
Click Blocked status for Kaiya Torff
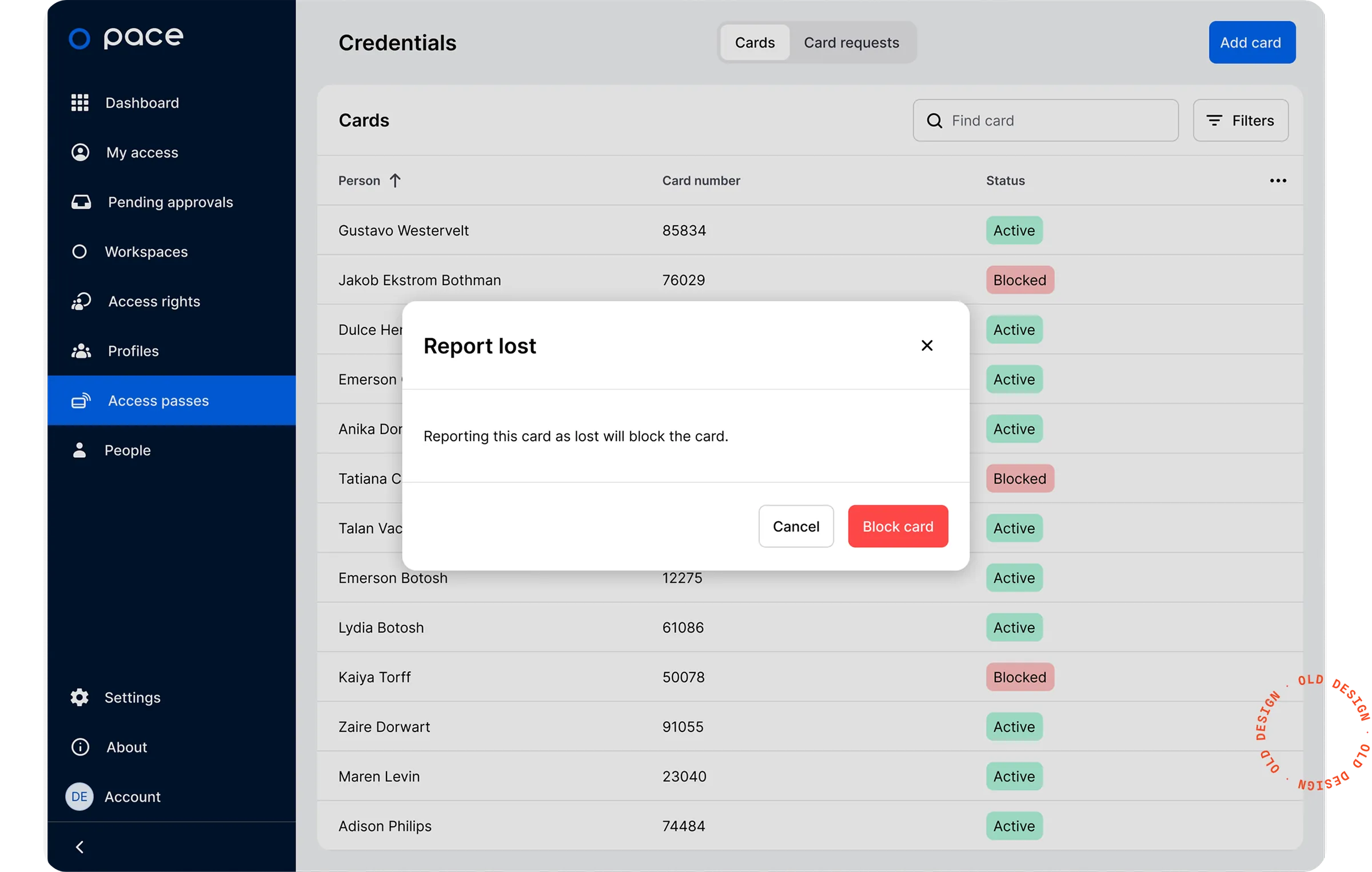tap(1019, 677)
